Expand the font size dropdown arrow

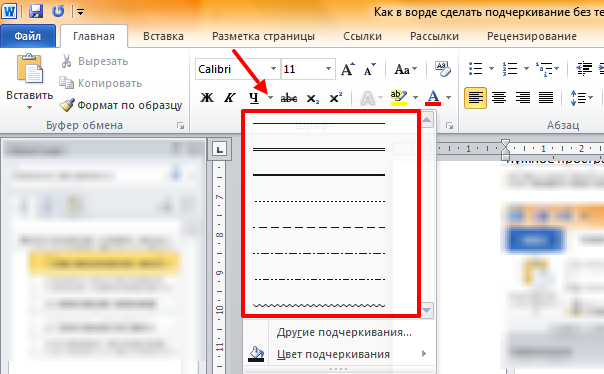pyautogui.click(x=328, y=69)
